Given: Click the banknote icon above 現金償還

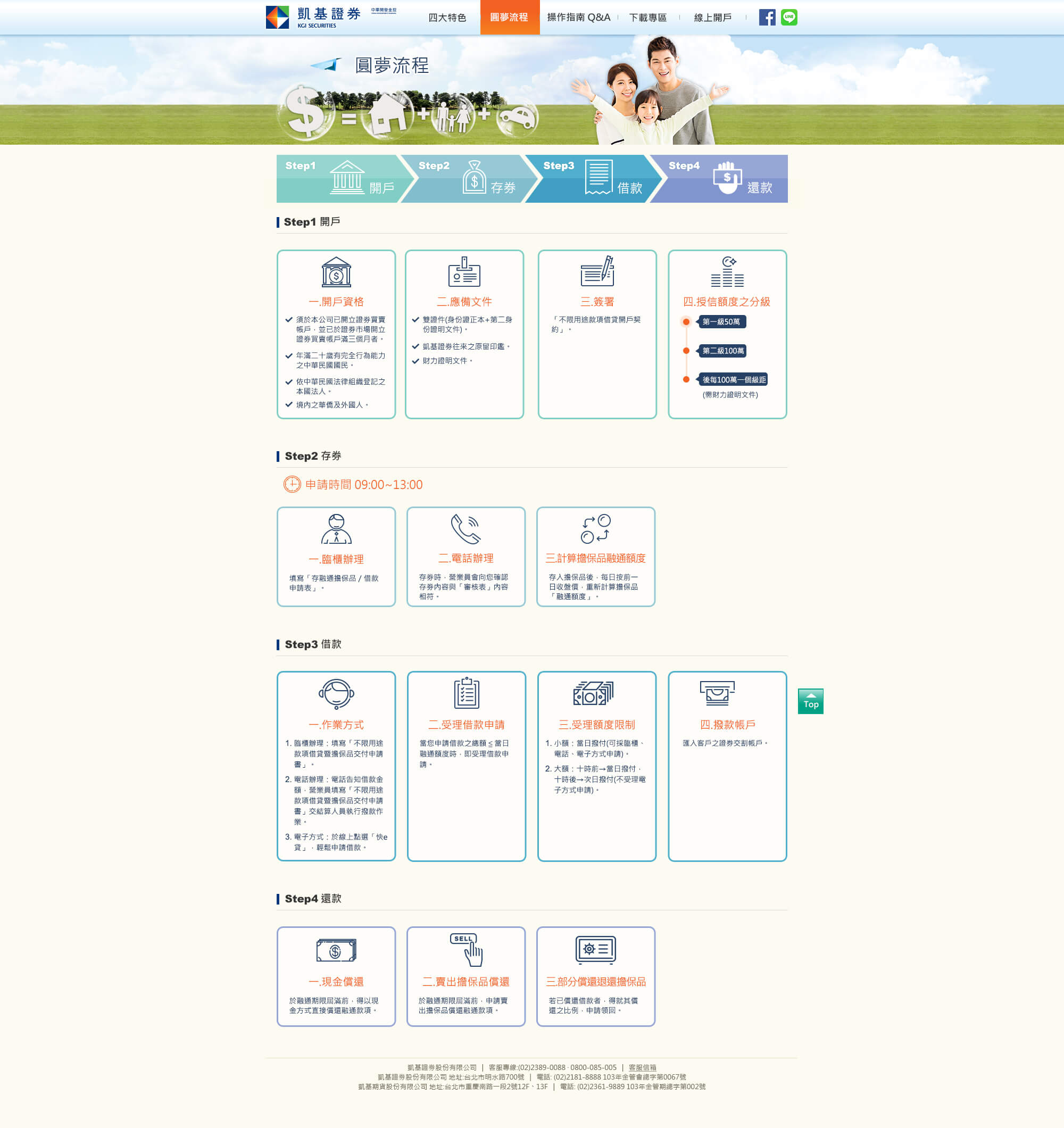Looking at the screenshot, I should [x=336, y=950].
